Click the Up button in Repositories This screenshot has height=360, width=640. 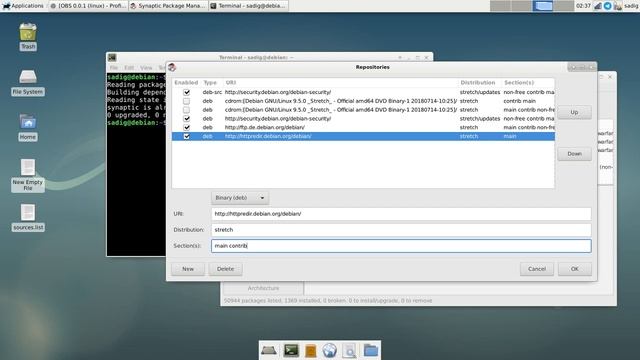pos(574,112)
